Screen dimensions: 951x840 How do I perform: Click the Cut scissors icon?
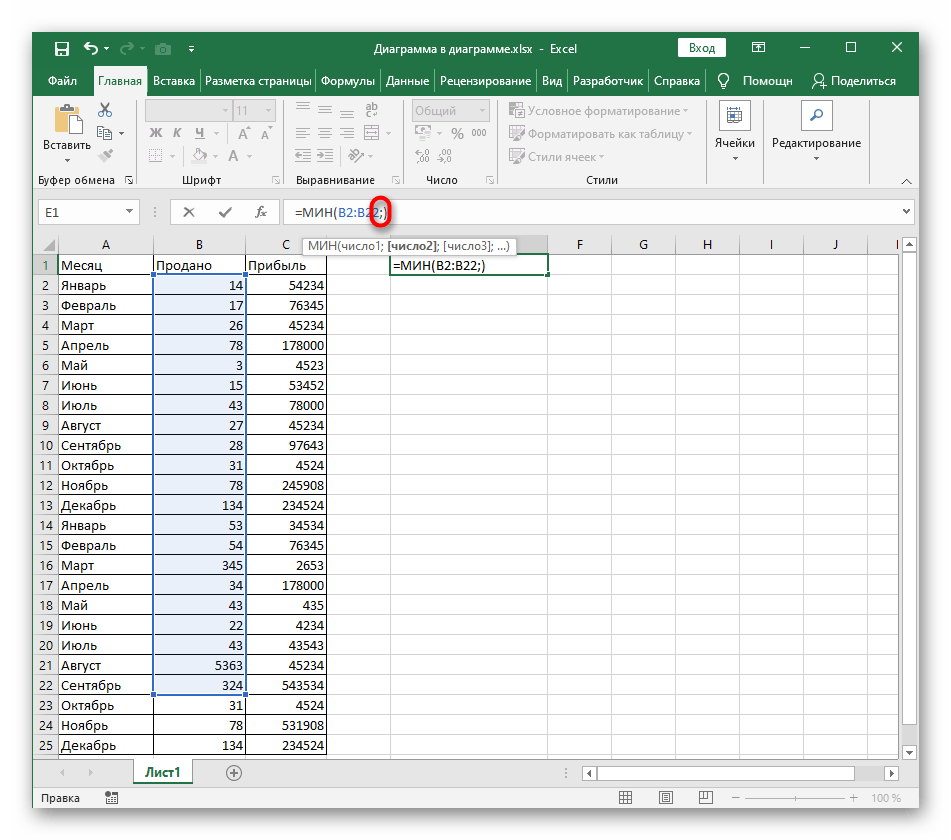click(104, 111)
